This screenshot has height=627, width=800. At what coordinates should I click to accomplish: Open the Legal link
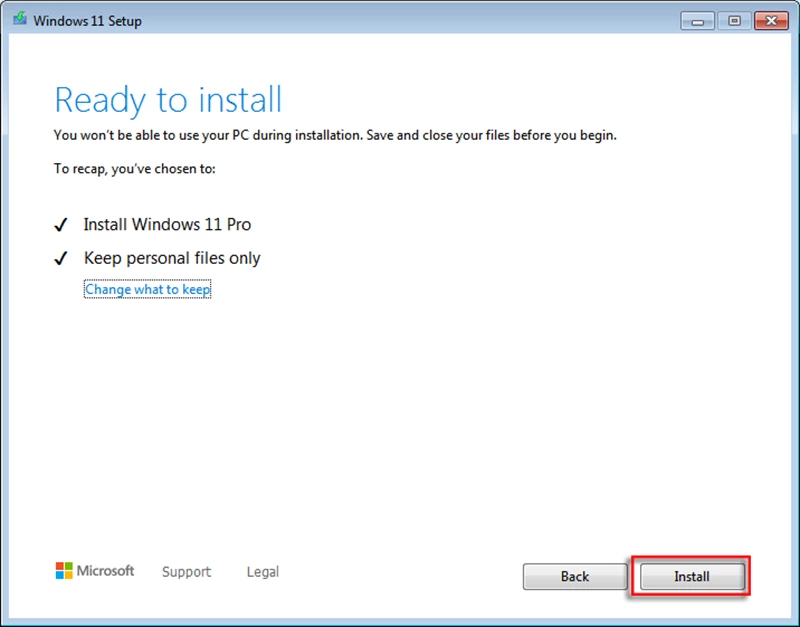point(263,571)
